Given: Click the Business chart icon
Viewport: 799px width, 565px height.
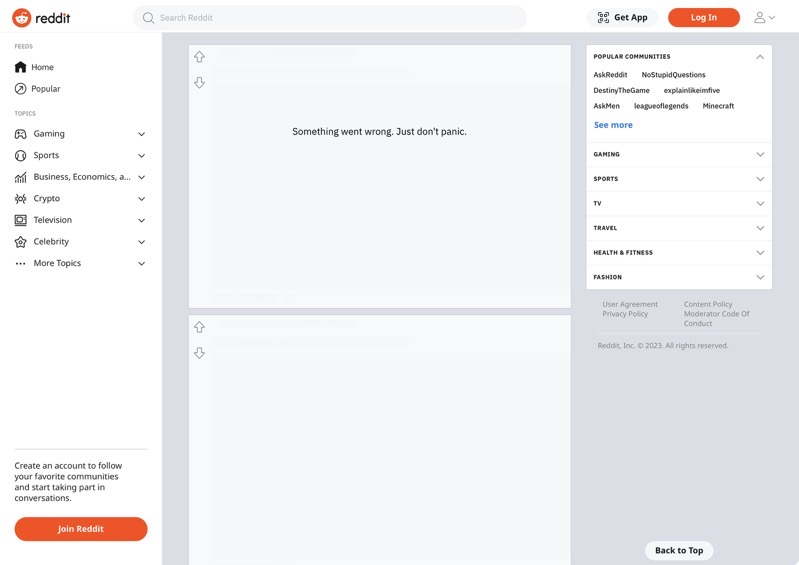Looking at the screenshot, I should click(20, 177).
